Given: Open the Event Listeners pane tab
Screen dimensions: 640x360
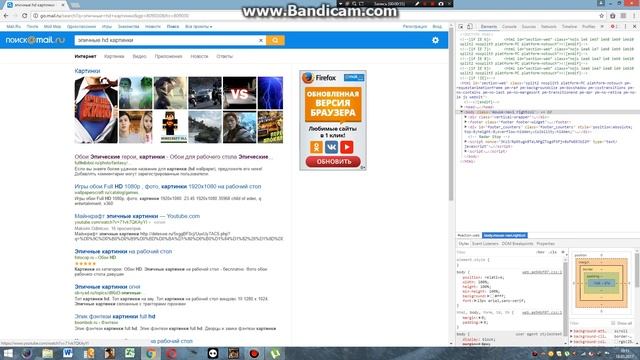Looking at the screenshot, I should (x=485, y=244).
